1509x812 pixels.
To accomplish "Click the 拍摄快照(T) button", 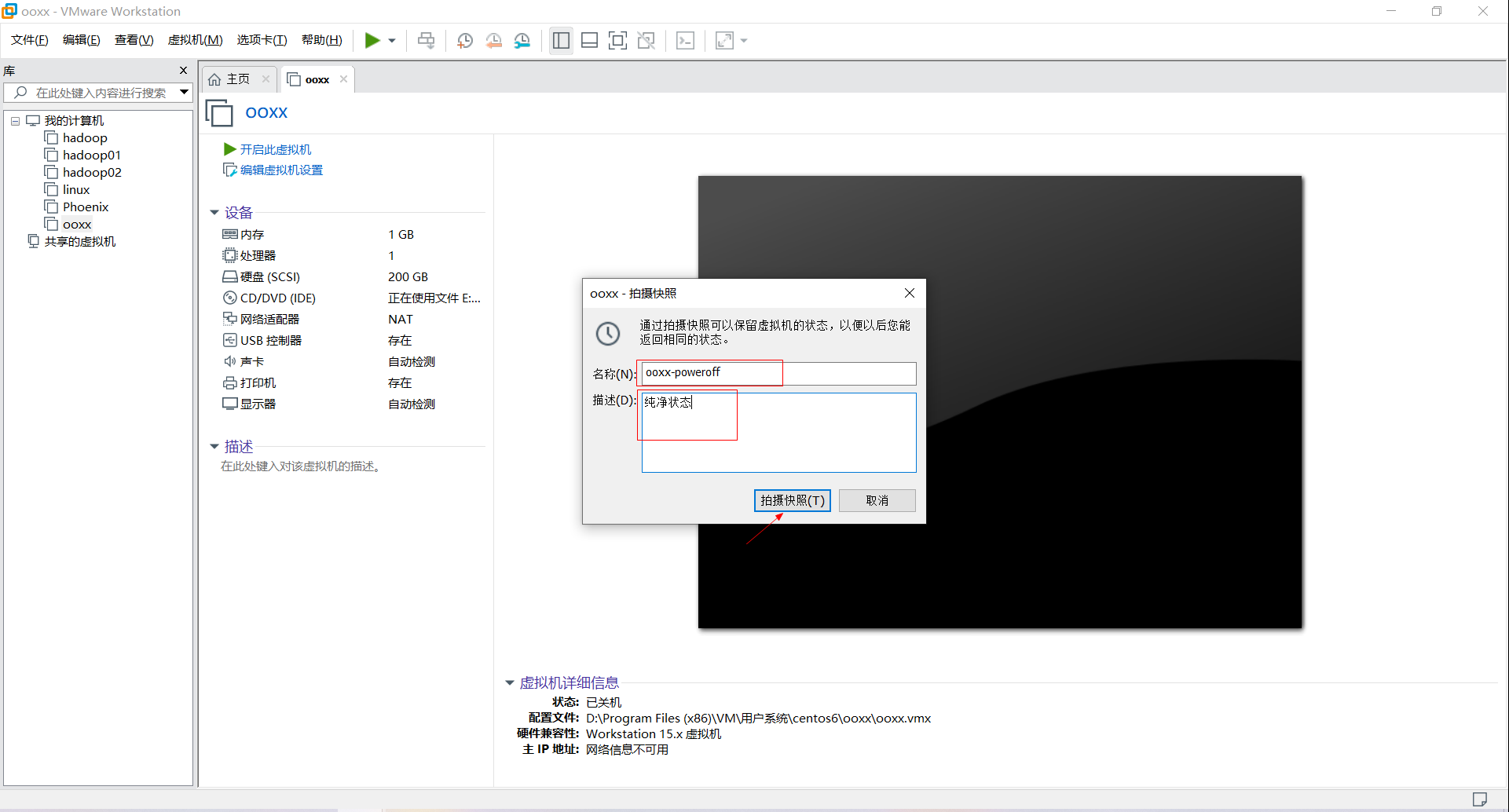I will (x=792, y=500).
